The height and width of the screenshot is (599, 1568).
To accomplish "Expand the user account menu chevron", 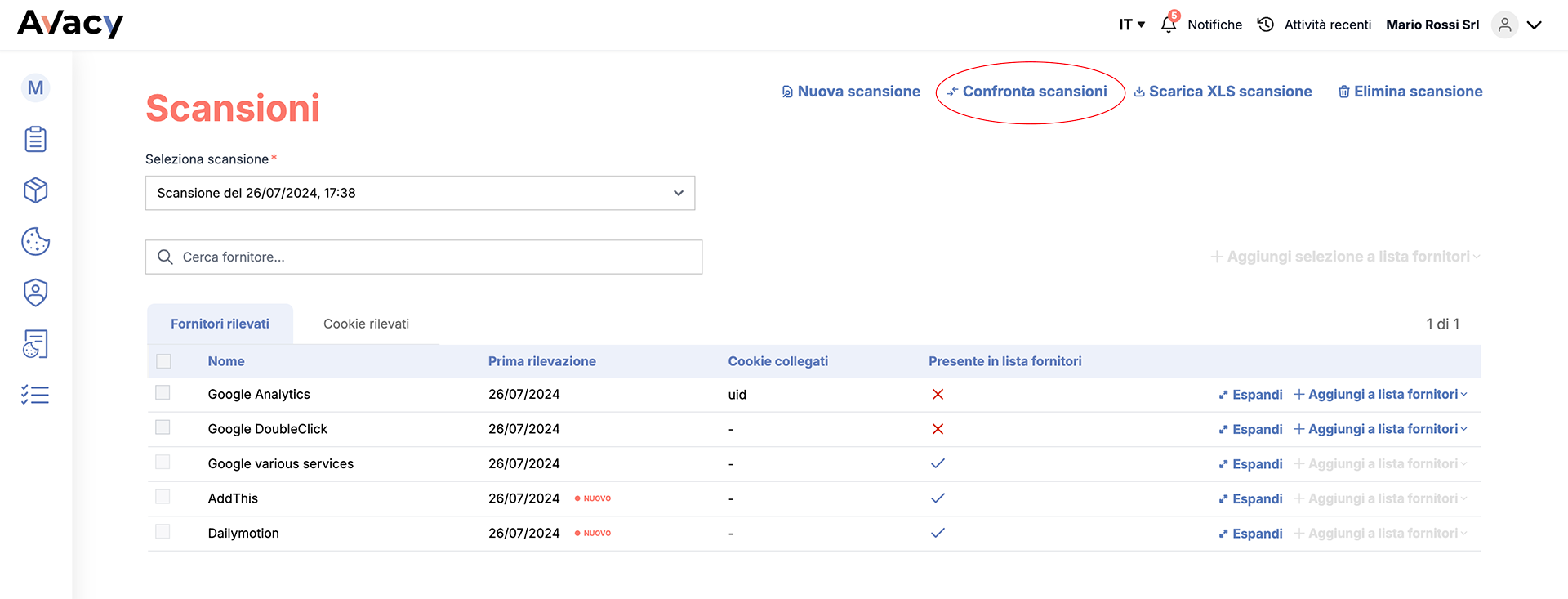I will pyautogui.click(x=1535, y=25).
